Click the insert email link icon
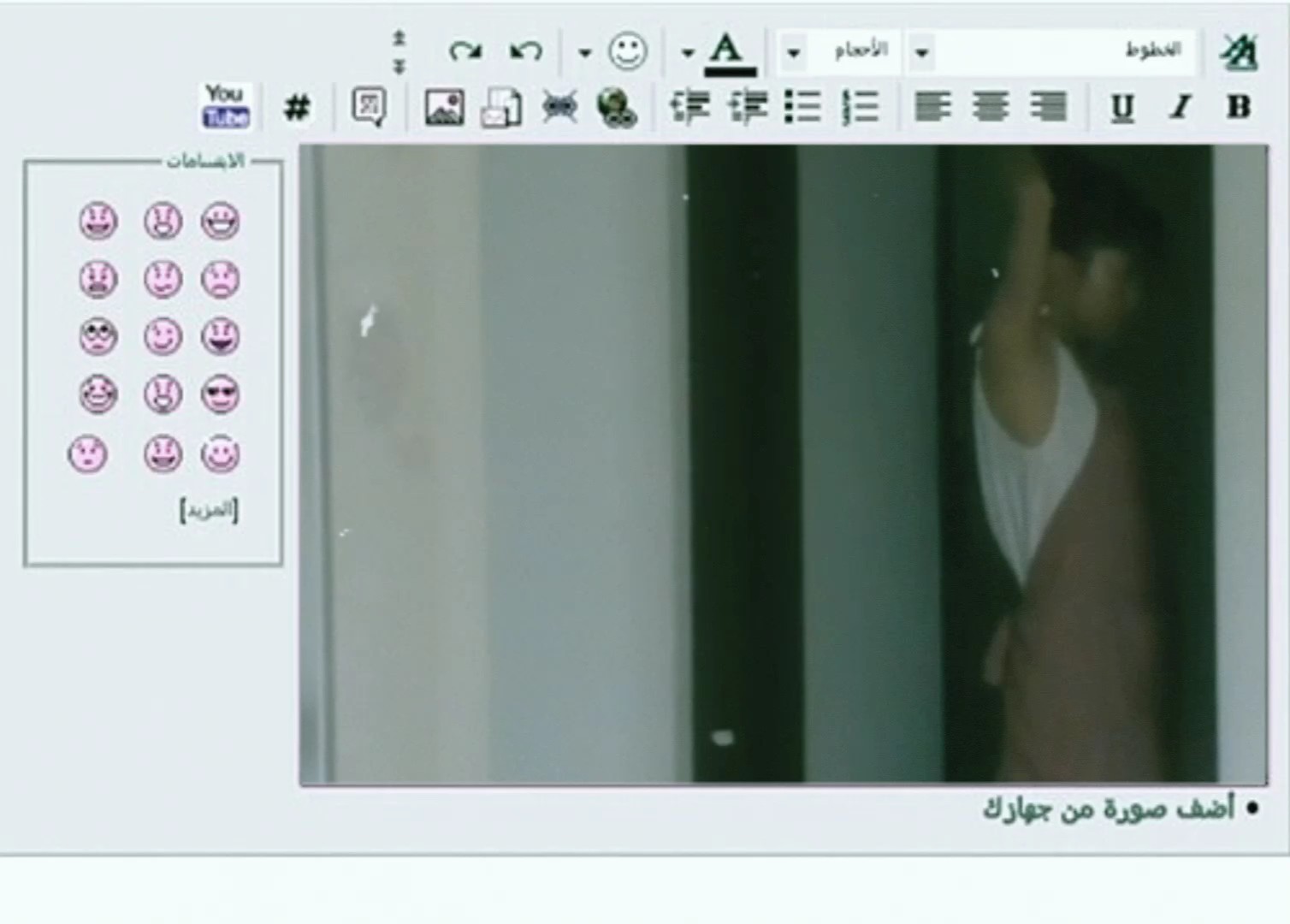1290x924 pixels. coord(500,108)
